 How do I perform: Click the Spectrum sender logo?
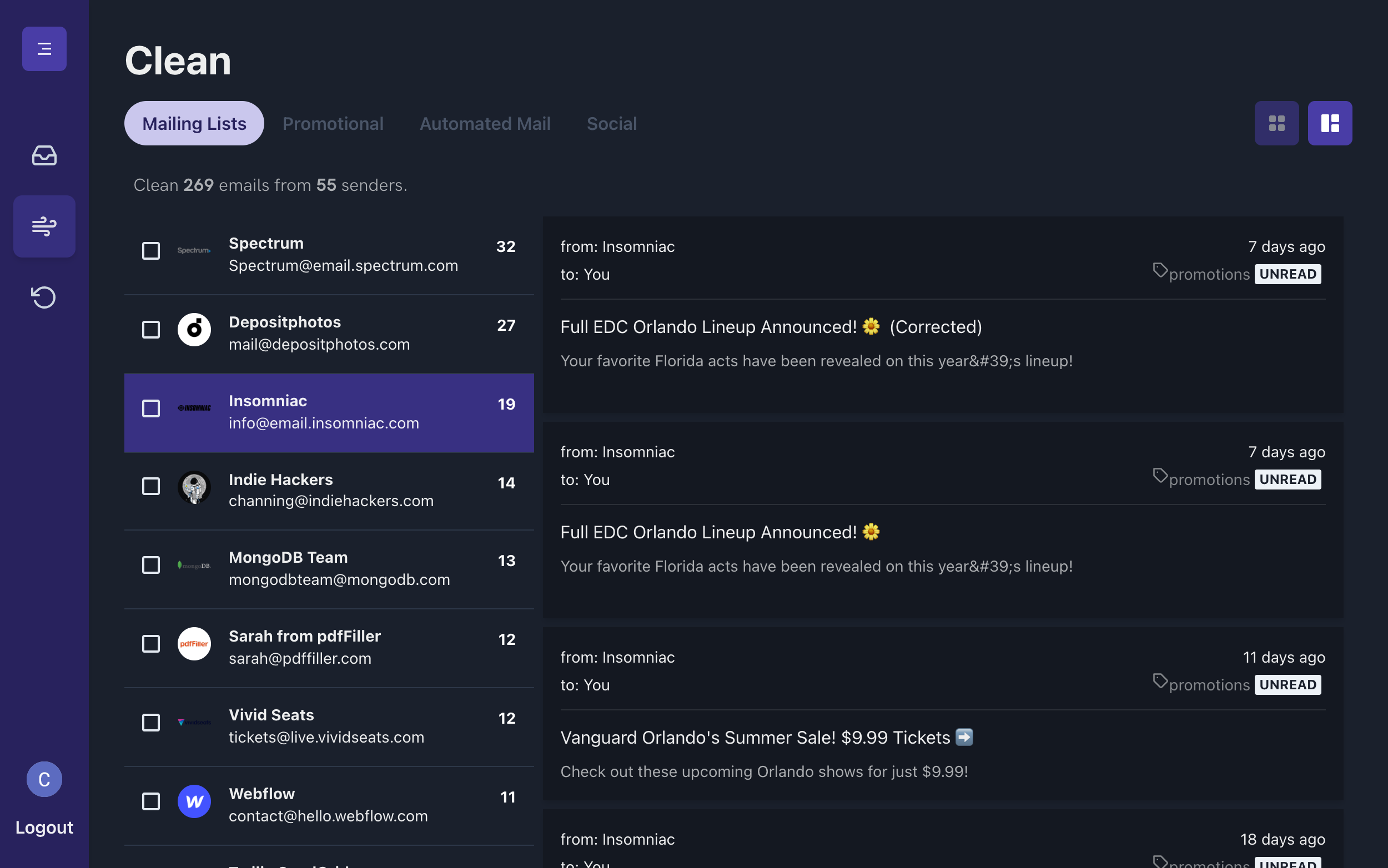pyautogui.click(x=194, y=251)
